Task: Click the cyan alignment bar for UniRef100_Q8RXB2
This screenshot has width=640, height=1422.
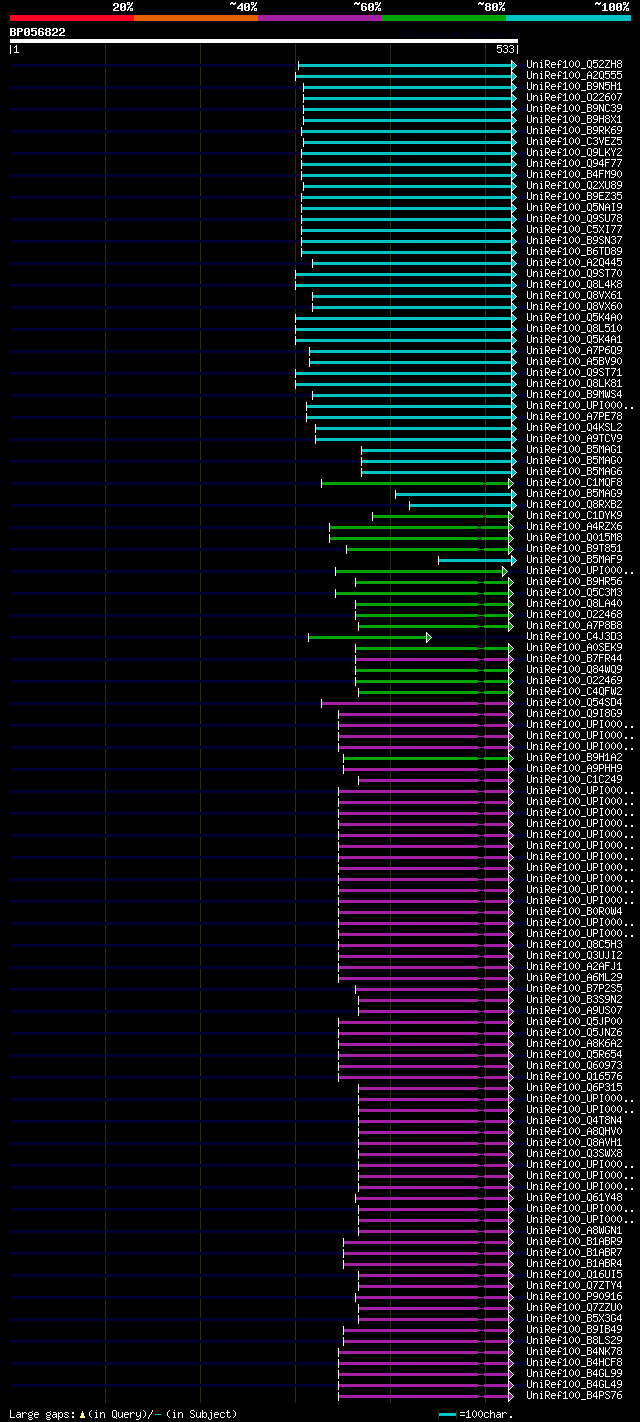Action: pos(463,505)
